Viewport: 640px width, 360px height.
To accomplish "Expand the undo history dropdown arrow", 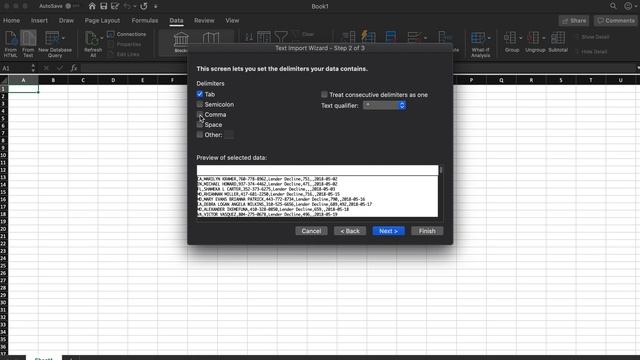I will pos(134,7).
